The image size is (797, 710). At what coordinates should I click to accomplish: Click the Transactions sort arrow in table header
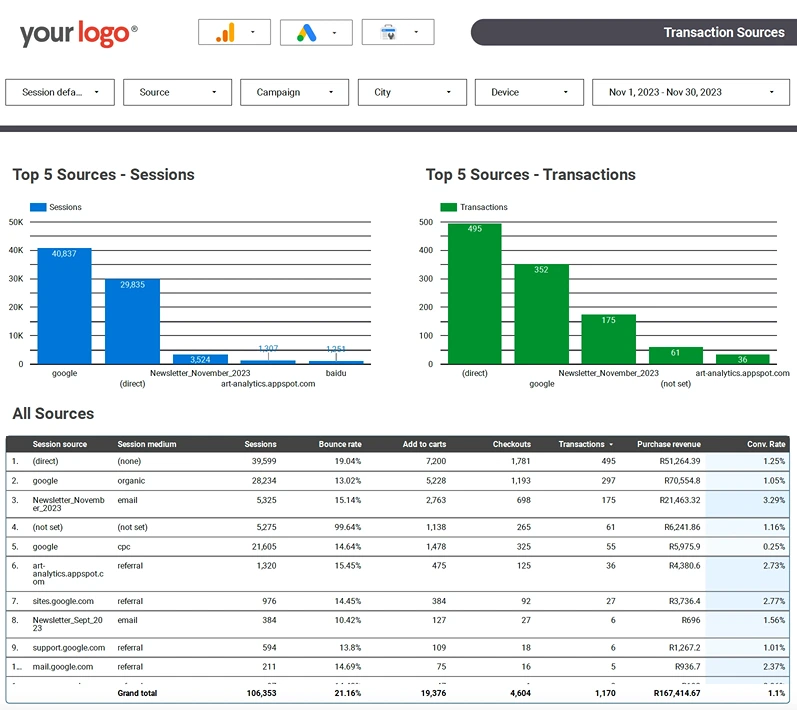click(x=611, y=444)
